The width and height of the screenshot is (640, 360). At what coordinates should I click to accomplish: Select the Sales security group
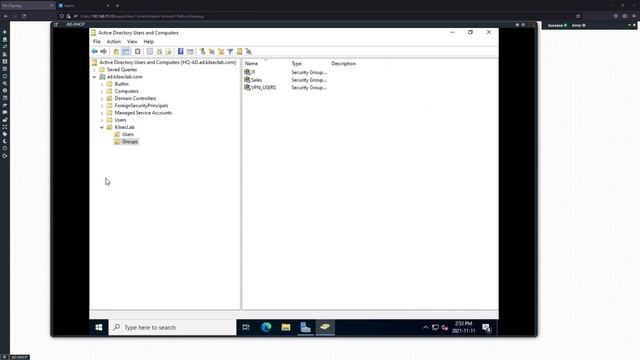[x=253, y=80]
